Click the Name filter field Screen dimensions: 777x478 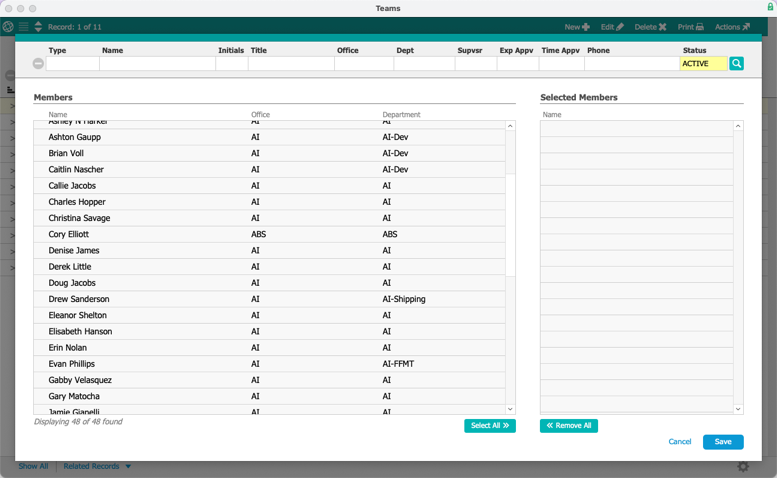[157, 63]
